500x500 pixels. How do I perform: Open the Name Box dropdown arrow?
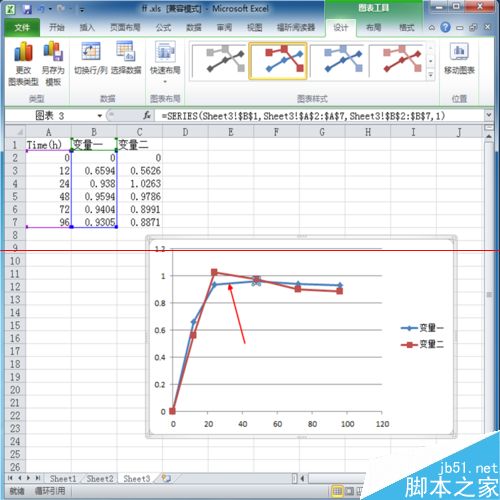(100, 116)
